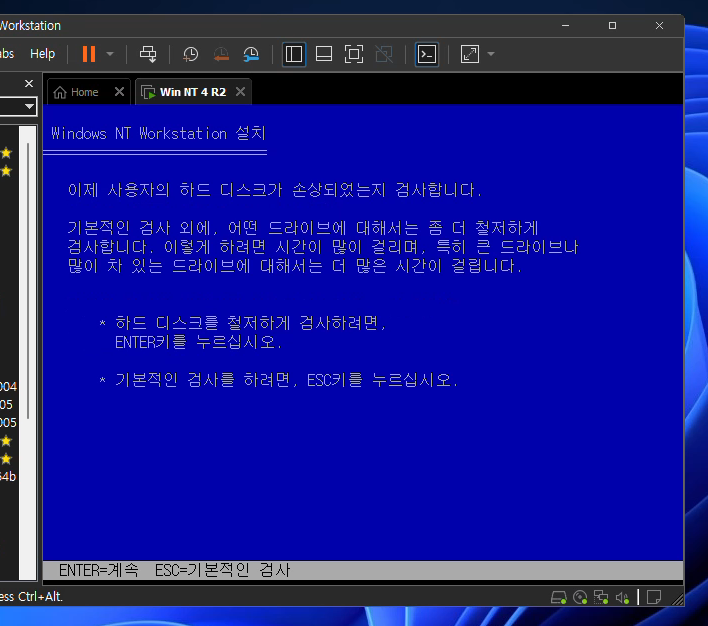Screen dimensions: 708x626
Task: Minimize the Workstation window
Action: coord(565,26)
